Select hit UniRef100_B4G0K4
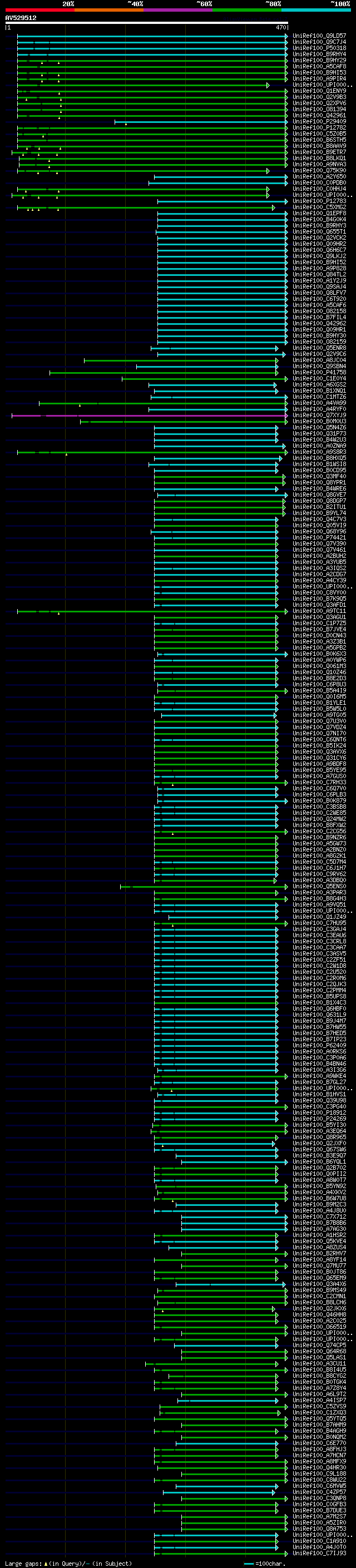 pos(319,220)
